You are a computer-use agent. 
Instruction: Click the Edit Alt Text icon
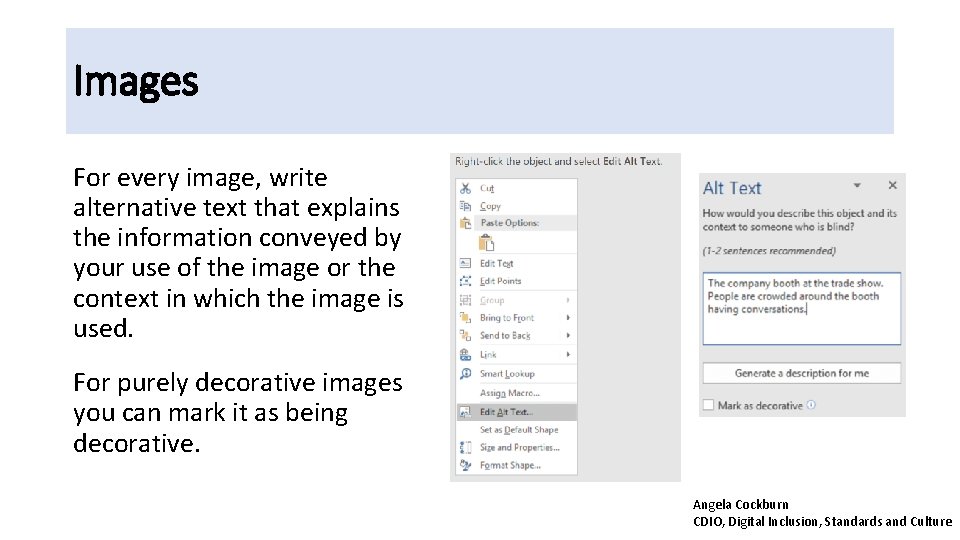pos(466,412)
